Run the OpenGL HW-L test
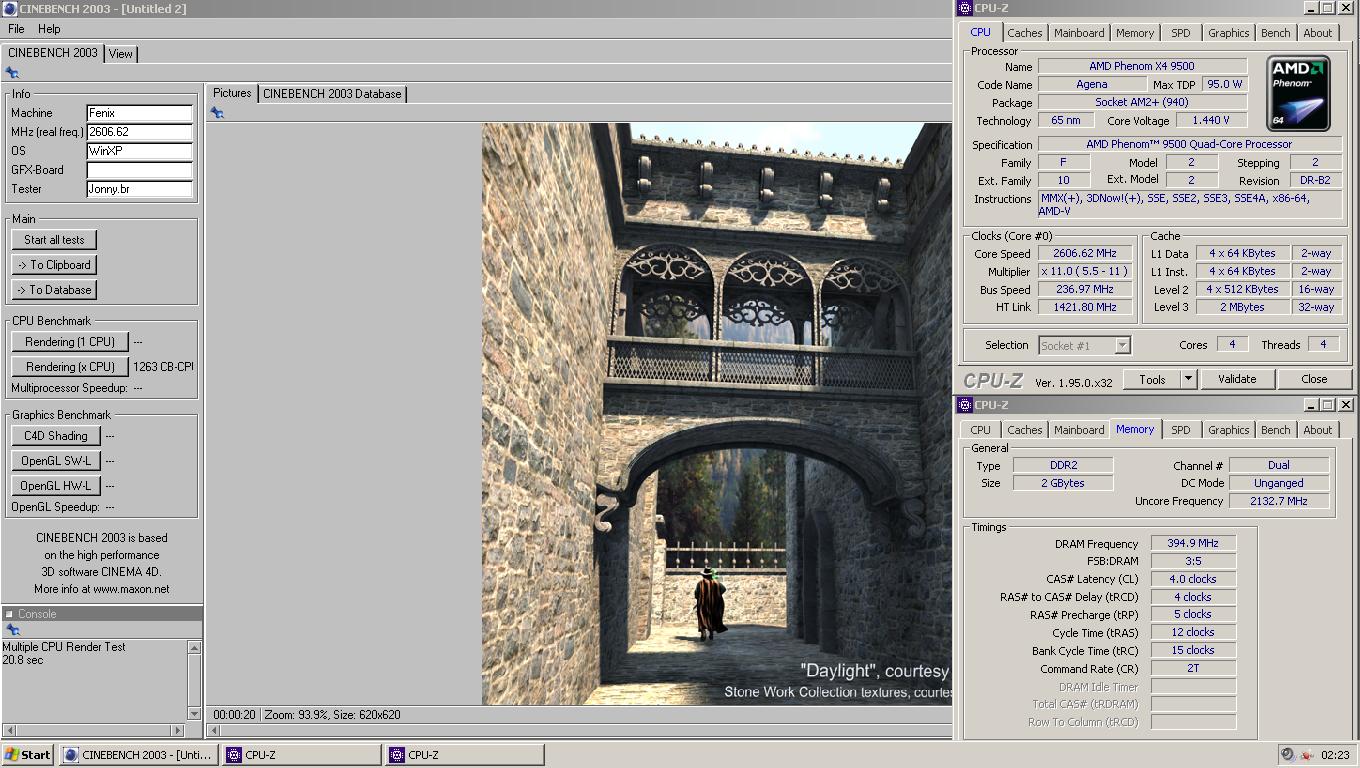 point(56,486)
